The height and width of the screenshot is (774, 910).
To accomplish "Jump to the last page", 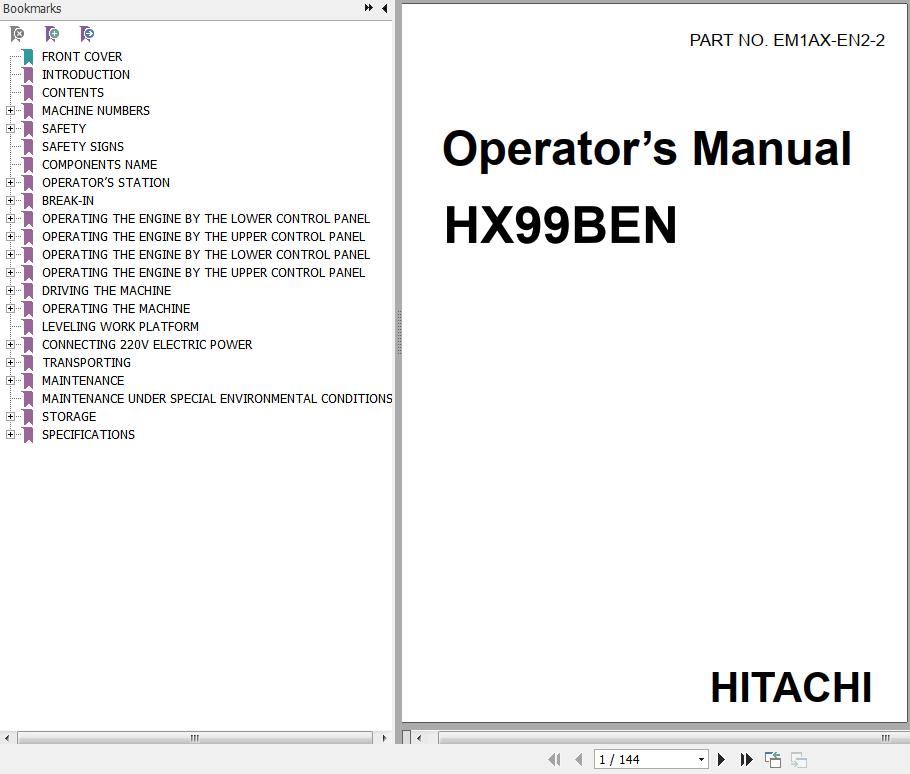I will [747, 759].
